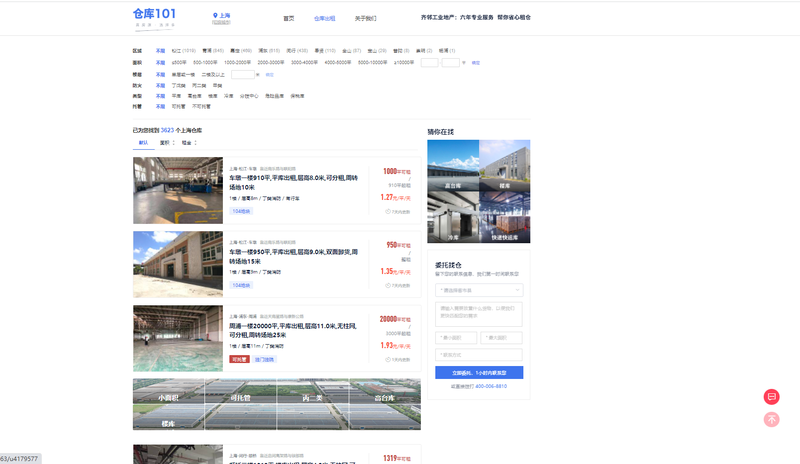The image size is (800, 464).
Task: Select fire rating 甲类
Action: [217, 85]
